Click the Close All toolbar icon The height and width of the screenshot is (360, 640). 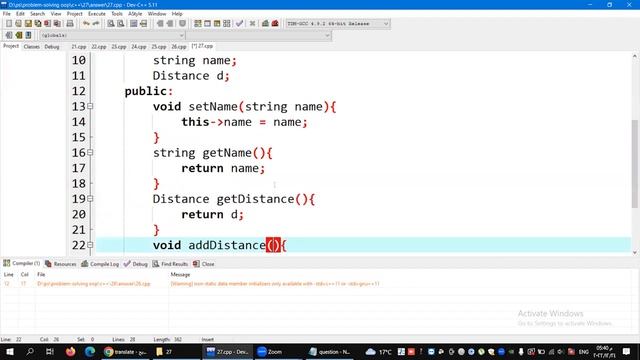(58, 24)
